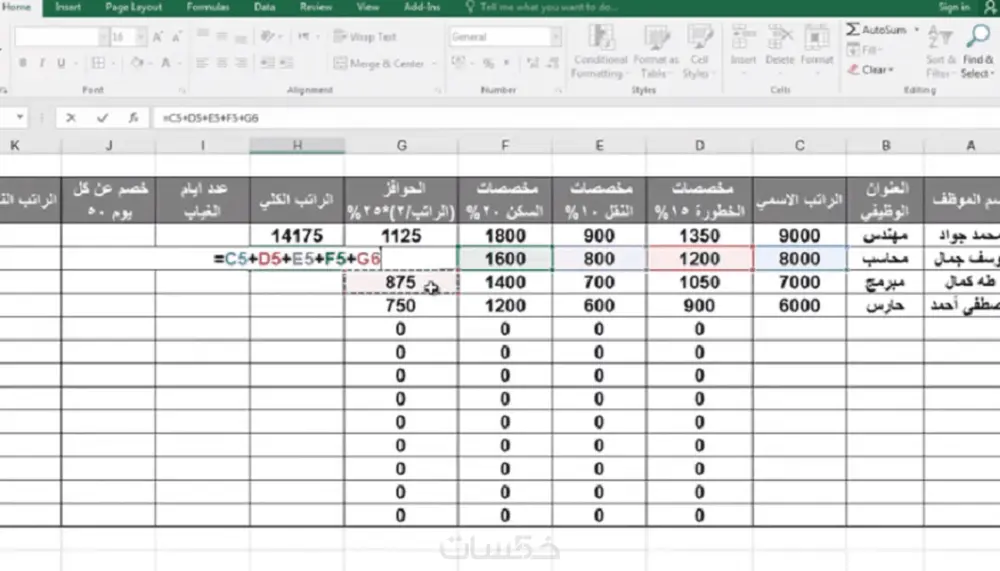Viewport: 1000px width, 571px height.
Task: Click Insert Function fx button
Action: click(x=133, y=117)
